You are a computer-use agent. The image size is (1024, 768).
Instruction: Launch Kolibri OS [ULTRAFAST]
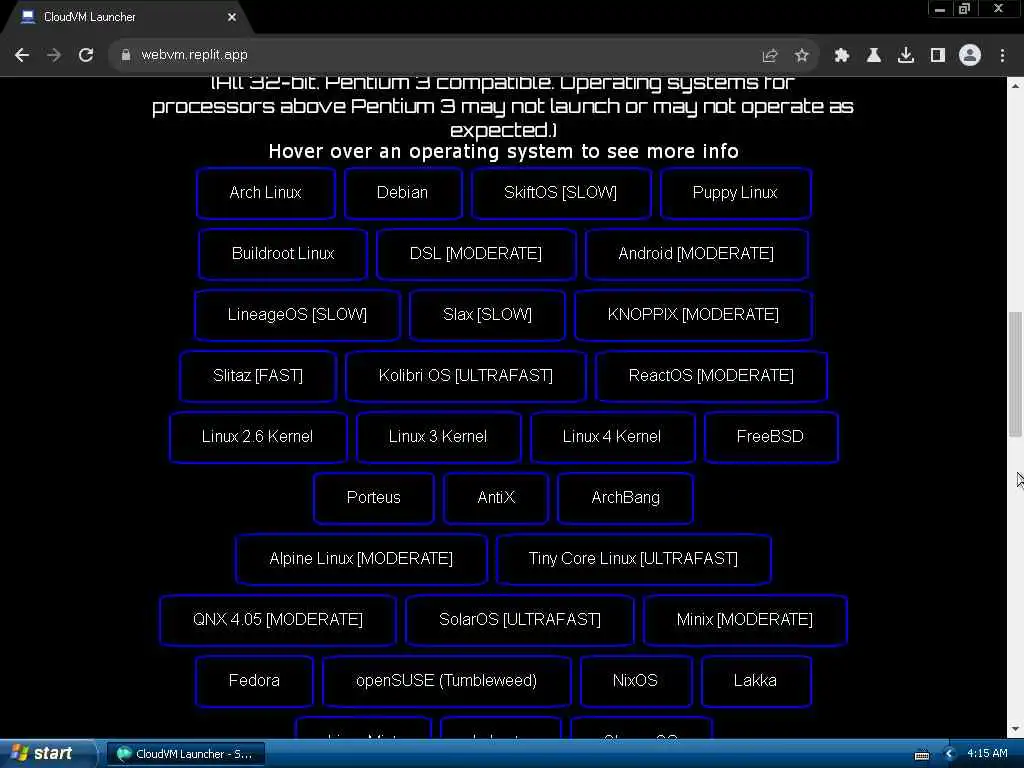click(466, 376)
